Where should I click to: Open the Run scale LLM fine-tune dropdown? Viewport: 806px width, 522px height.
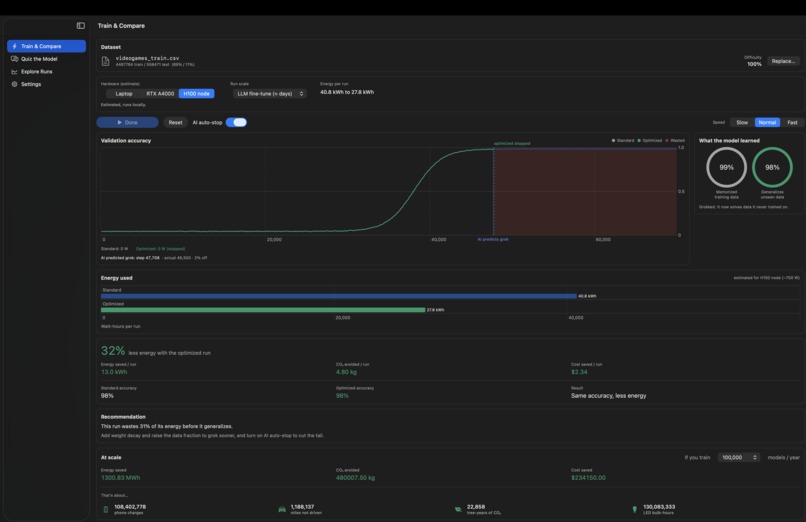tap(270, 94)
